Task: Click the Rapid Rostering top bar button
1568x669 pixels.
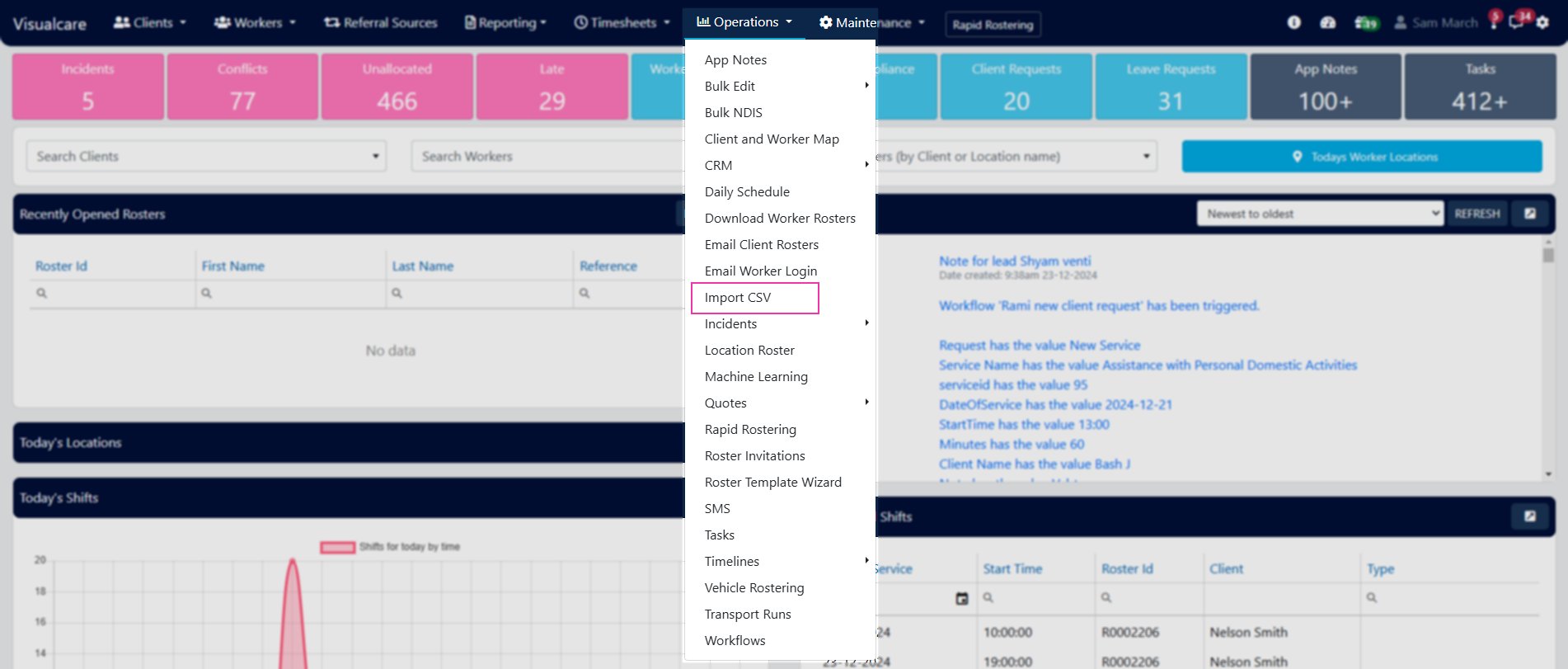Action: click(x=993, y=25)
